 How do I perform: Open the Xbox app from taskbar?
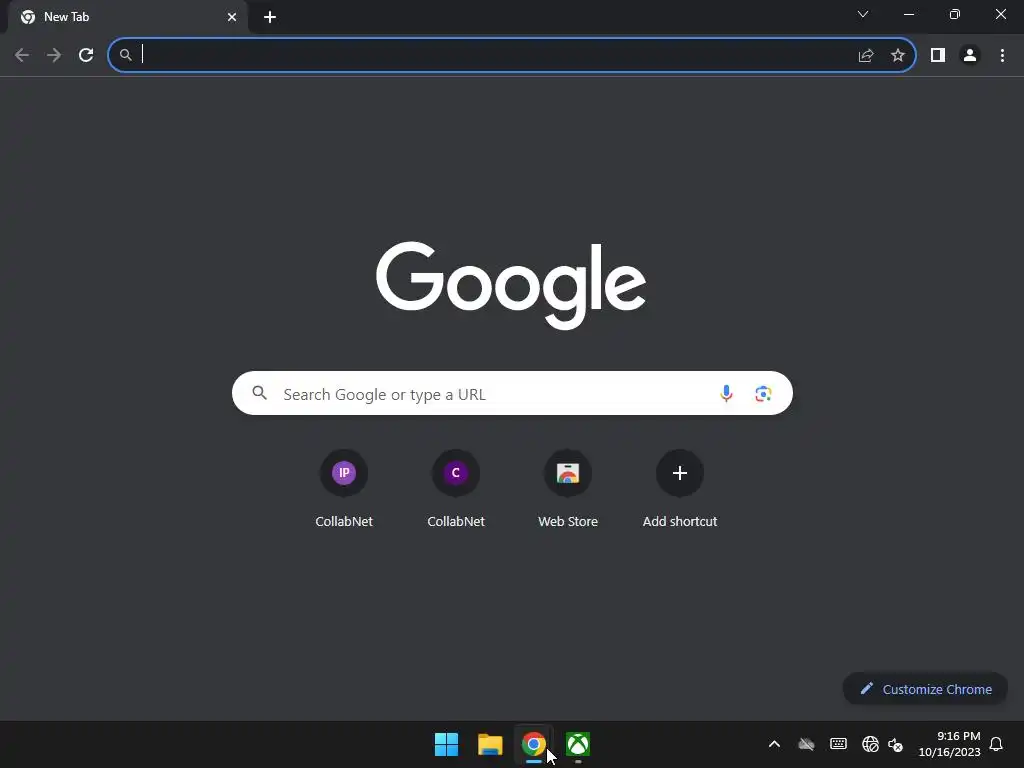pyautogui.click(x=578, y=744)
